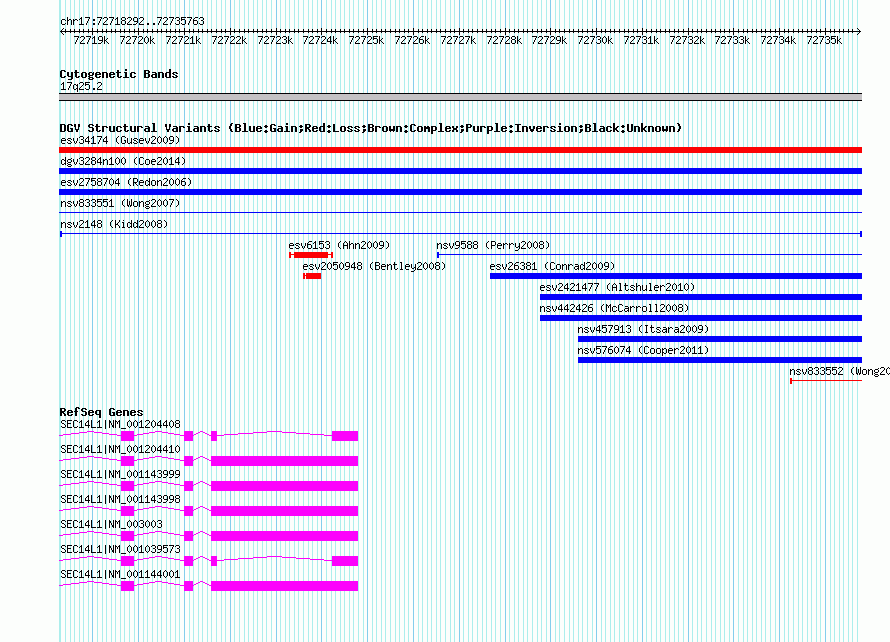The height and width of the screenshot is (642, 890).
Task: Select the dgv3284n100 (Coe2014) gain bar
Action: pos(460,171)
